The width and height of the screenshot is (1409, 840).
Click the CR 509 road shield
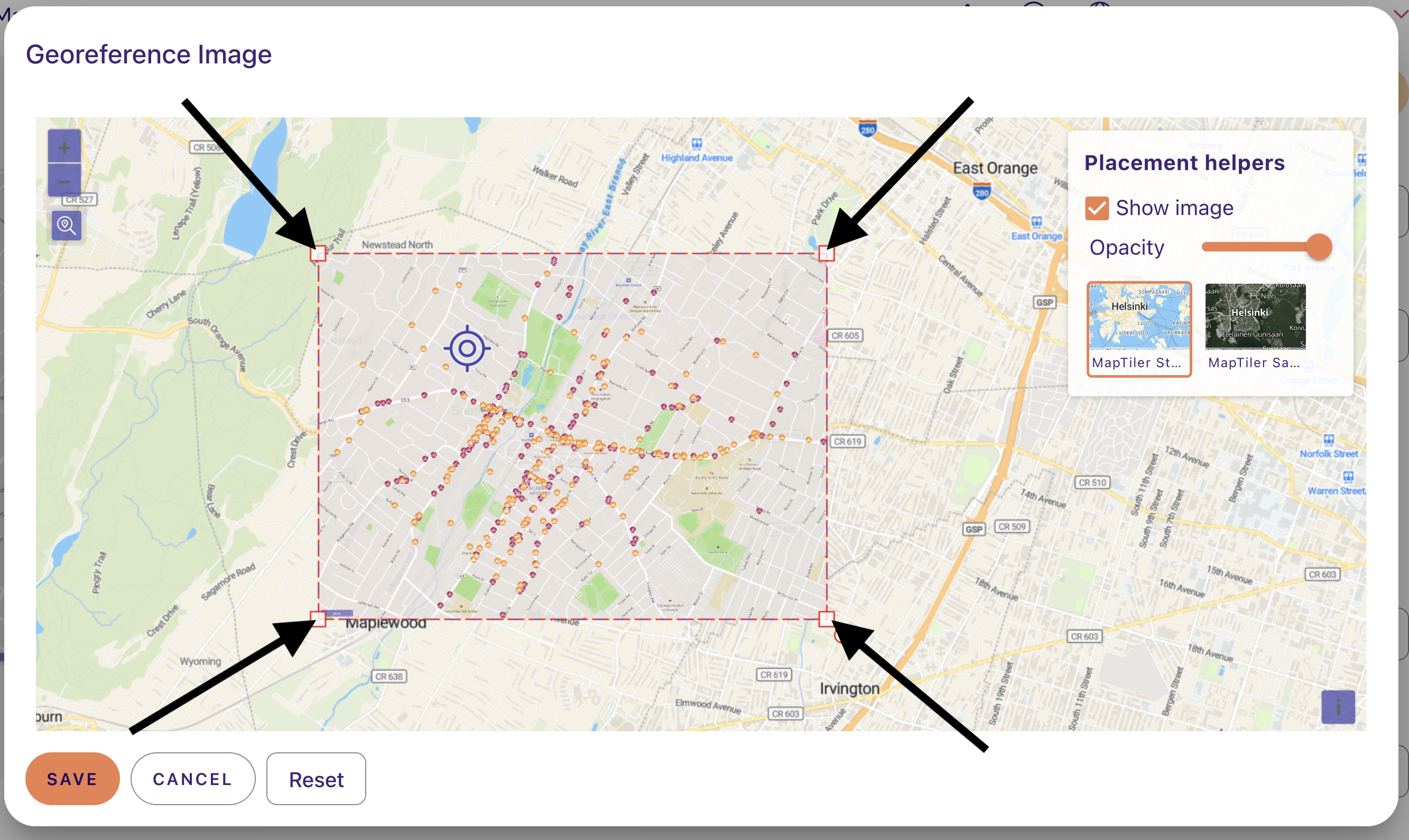pos(1012,526)
